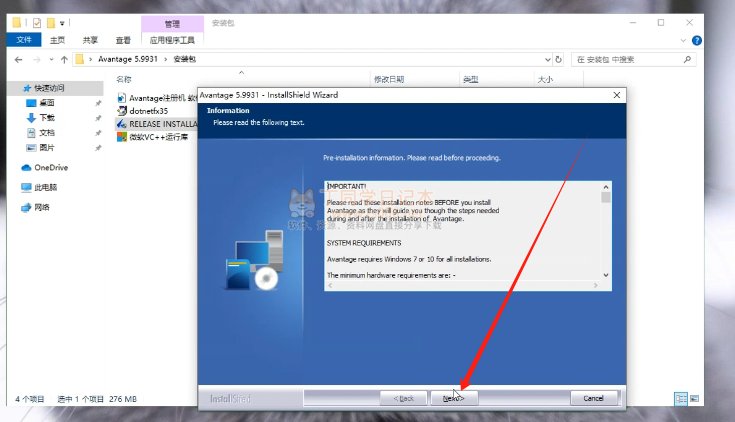735x422 pixels.
Task: Go back in Explorer navigation
Action: (x=18, y=60)
